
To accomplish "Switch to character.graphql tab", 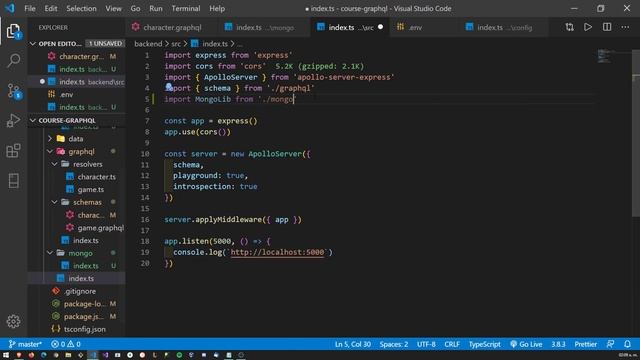I will 171,27.
